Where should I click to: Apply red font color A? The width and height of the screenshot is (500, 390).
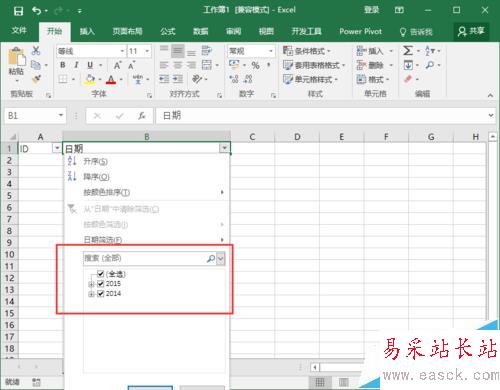(x=111, y=80)
